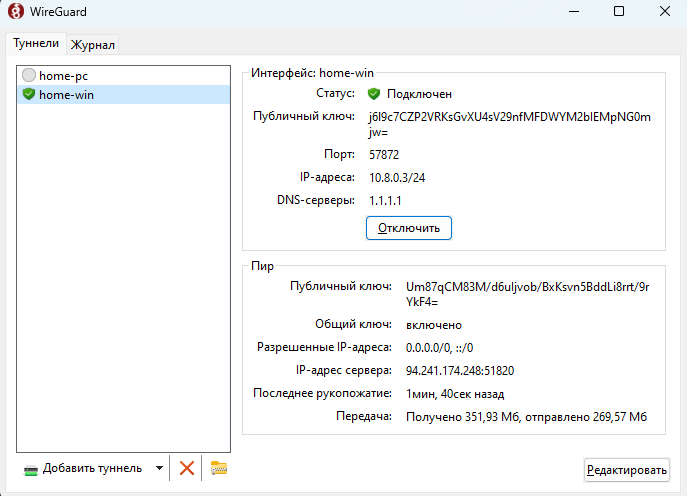
Task: Select the home-win tunnel entry
Action: click(x=69, y=94)
